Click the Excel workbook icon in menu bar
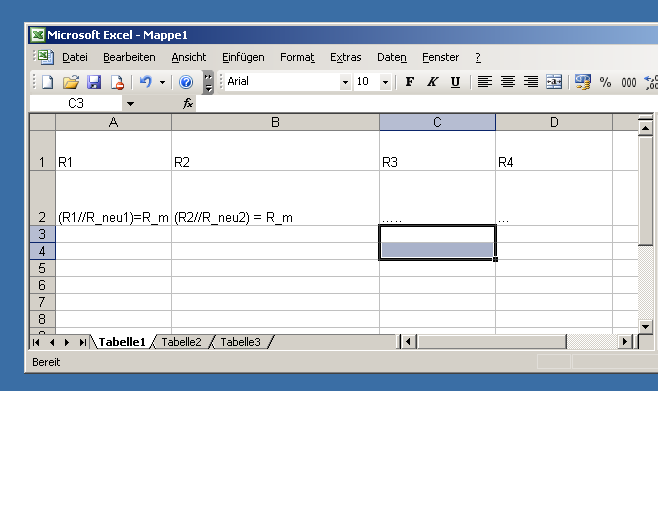This screenshot has width=658, height=512. click(x=46, y=57)
